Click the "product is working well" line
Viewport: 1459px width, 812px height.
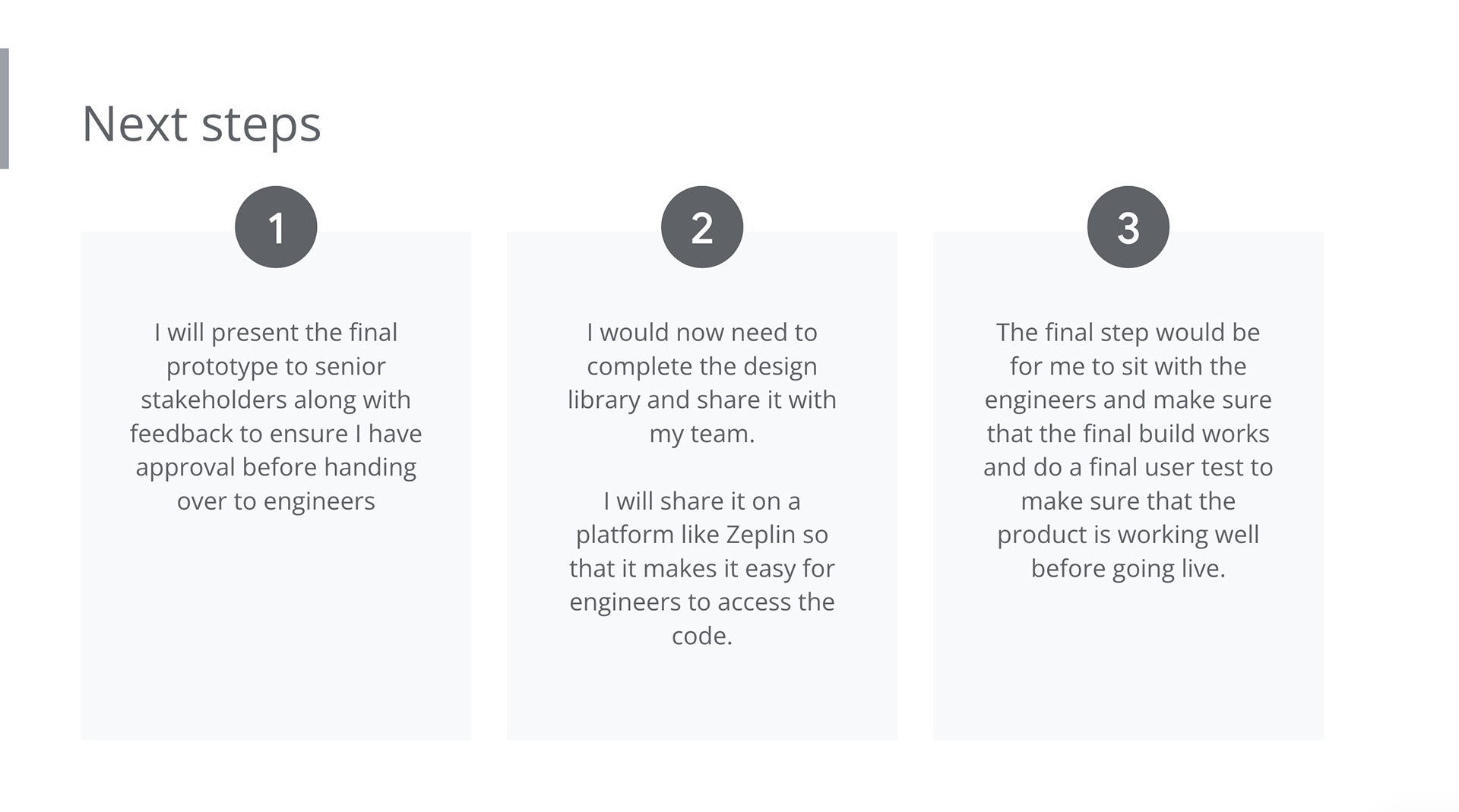point(1128,535)
